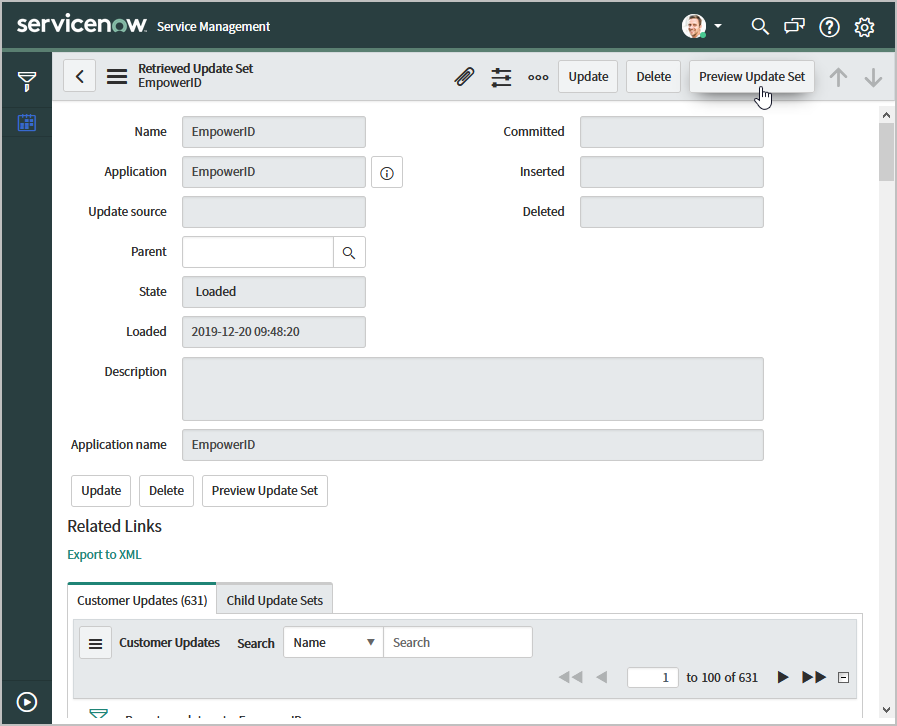Click the attachments paperclip icon
Image resolution: width=897 pixels, height=726 pixels.
(x=464, y=77)
